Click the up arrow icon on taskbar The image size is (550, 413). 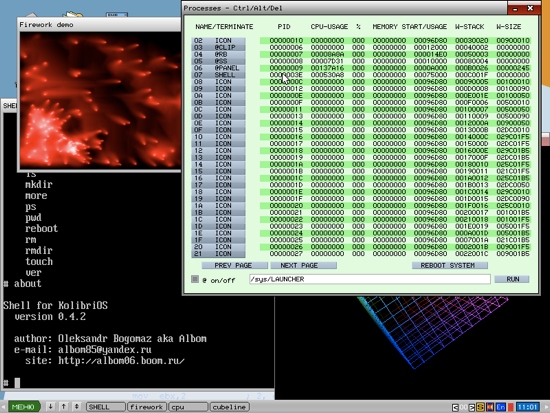[x=63, y=407]
